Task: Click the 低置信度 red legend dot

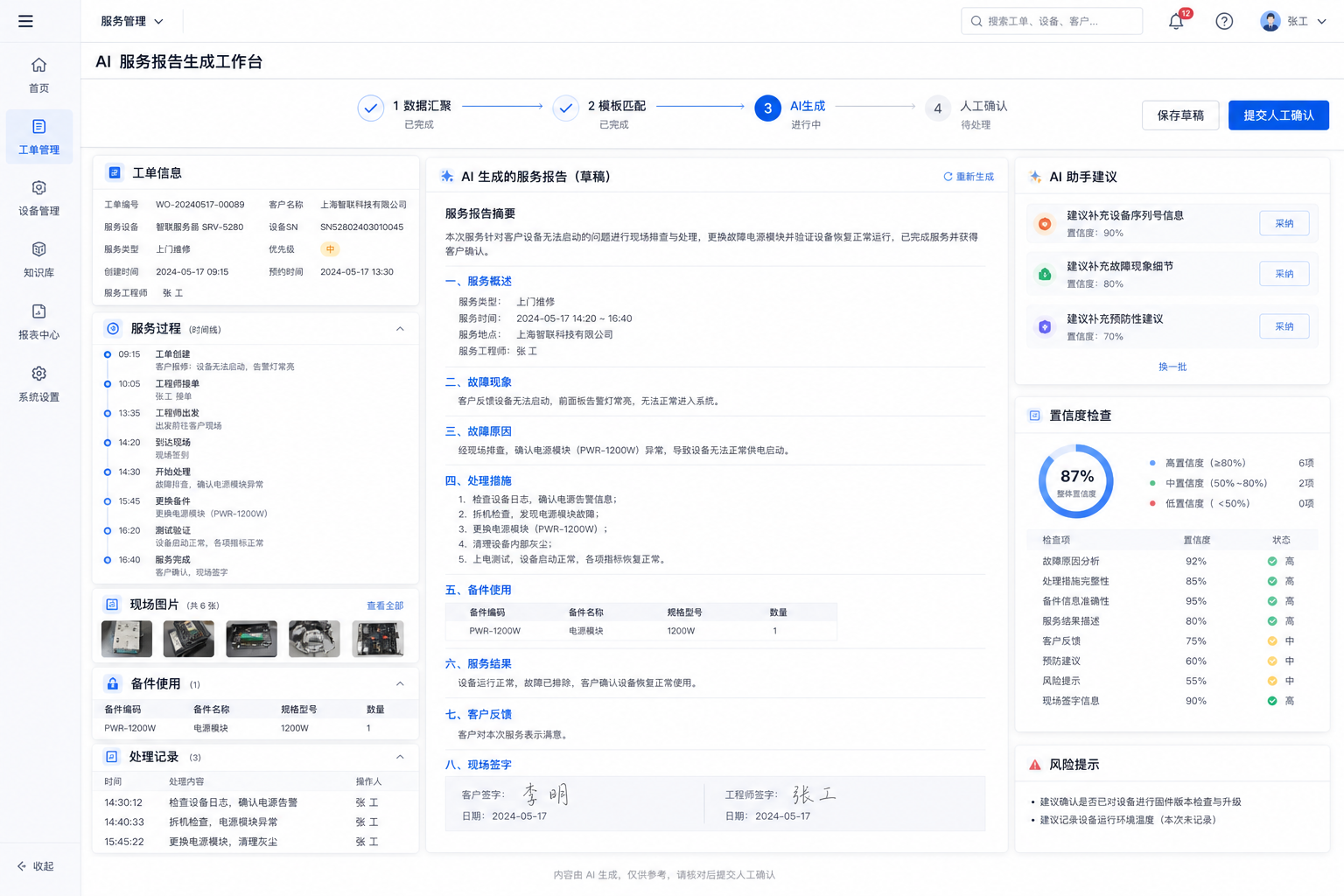Action: point(1152,503)
